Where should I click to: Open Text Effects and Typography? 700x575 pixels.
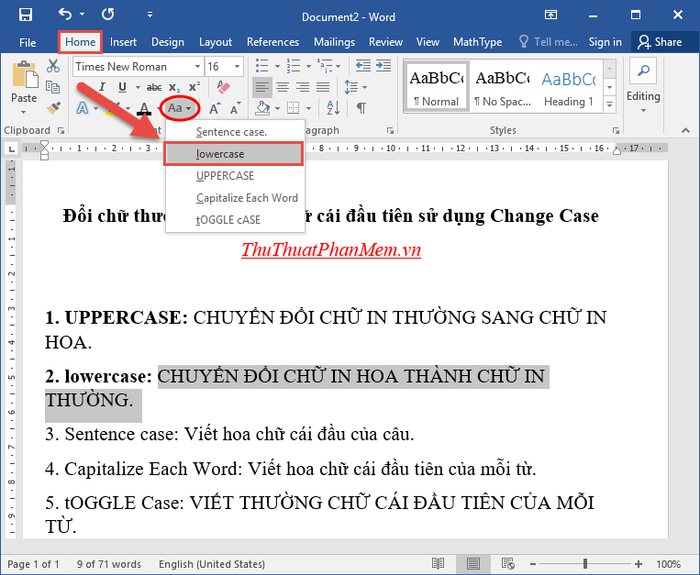83,108
